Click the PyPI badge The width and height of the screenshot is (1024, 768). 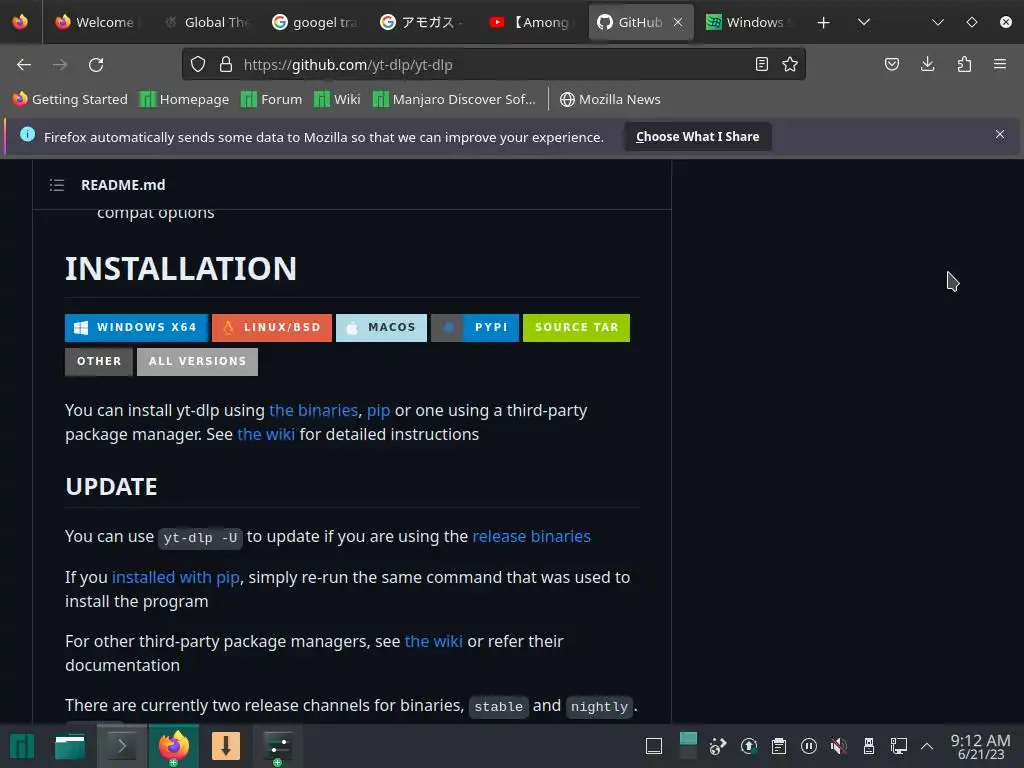[475, 327]
